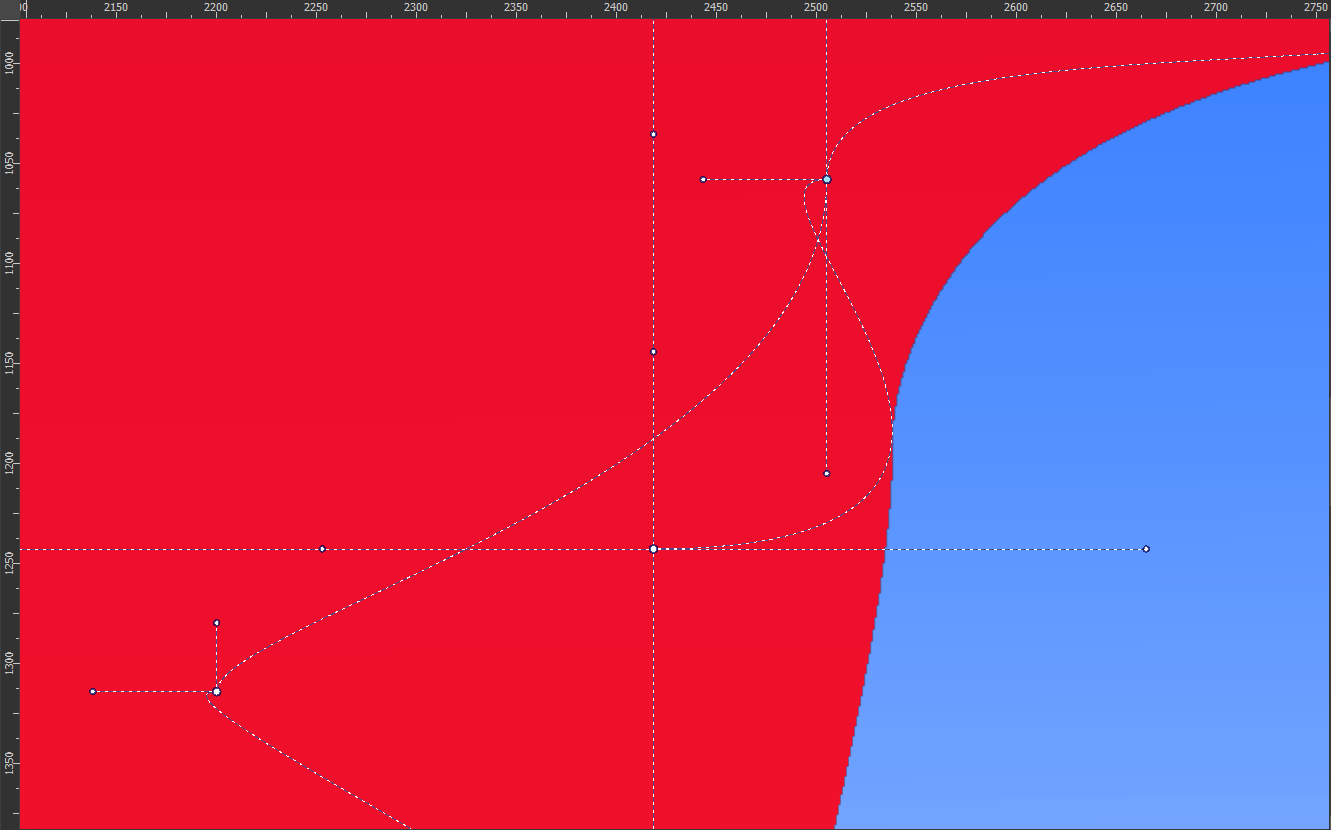Image resolution: width=1331 pixels, height=830 pixels.
Task: Click the 2500 mark on the horizontal ruler
Action: click(816, 8)
